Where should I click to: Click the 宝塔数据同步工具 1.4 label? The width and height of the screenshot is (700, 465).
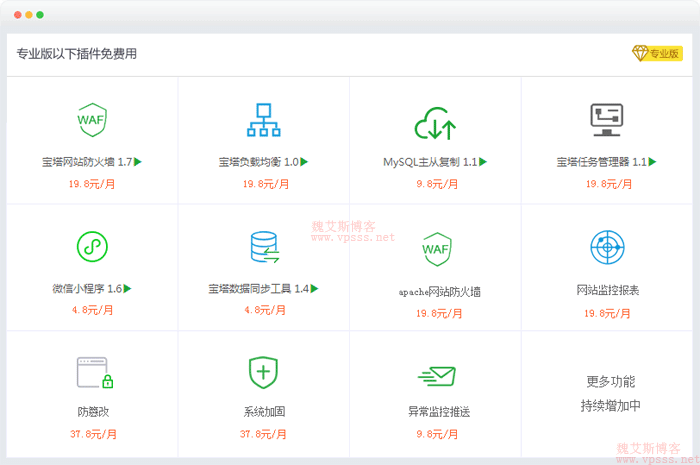coord(258,289)
